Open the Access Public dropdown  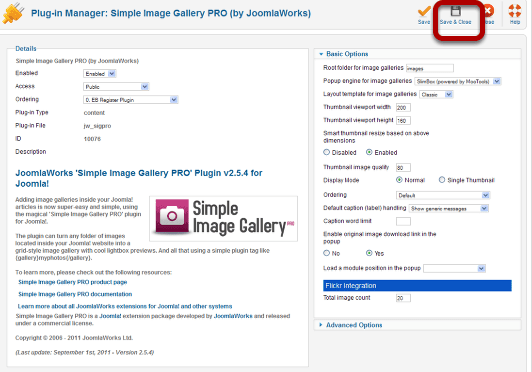(116, 87)
